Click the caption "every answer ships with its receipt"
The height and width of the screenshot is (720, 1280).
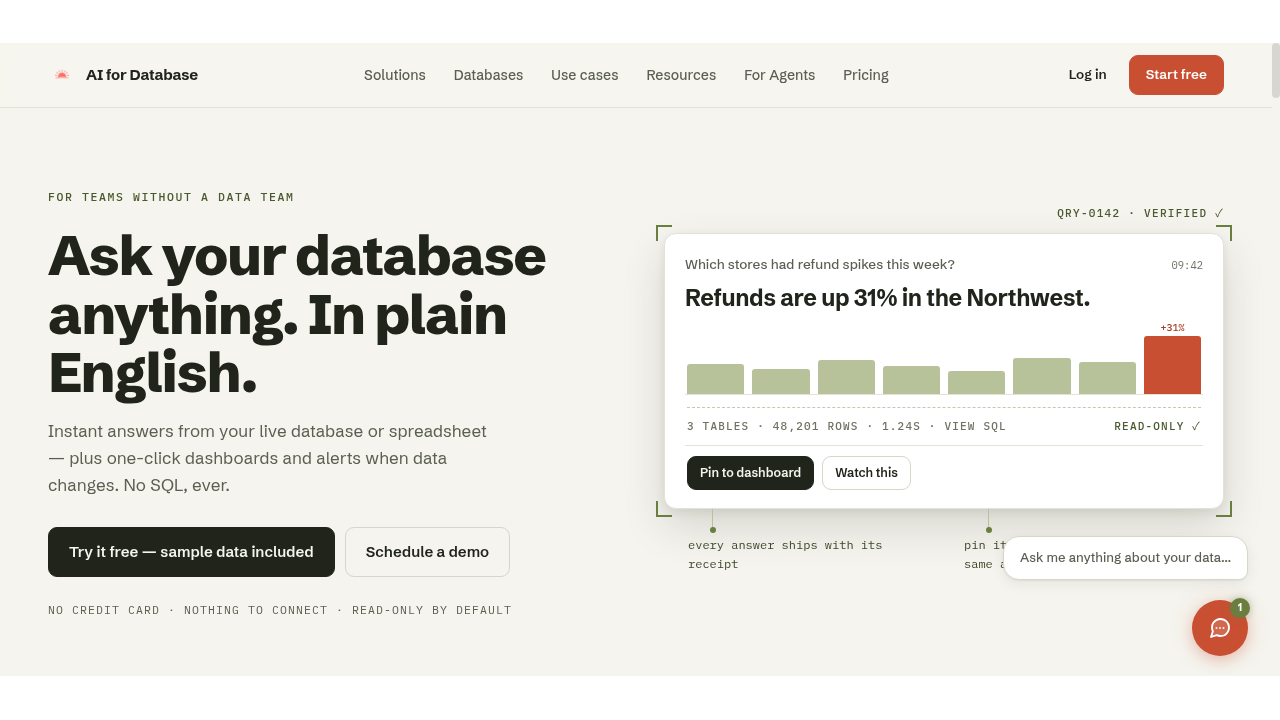pos(785,555)
